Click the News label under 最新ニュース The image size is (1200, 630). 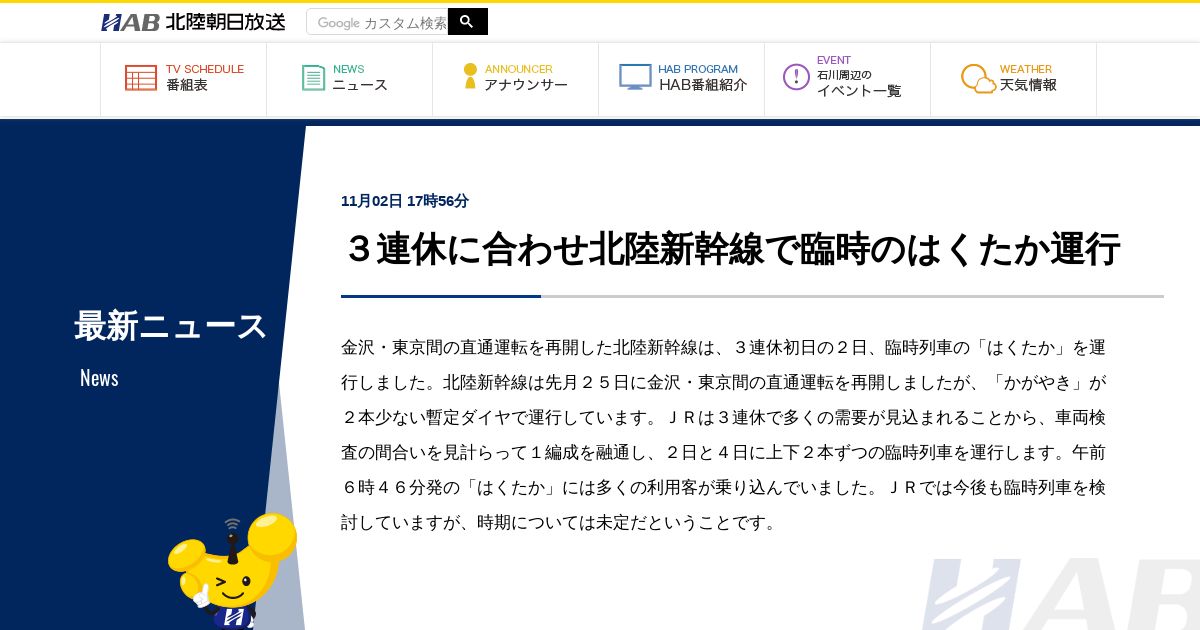(x=99, y=378)
